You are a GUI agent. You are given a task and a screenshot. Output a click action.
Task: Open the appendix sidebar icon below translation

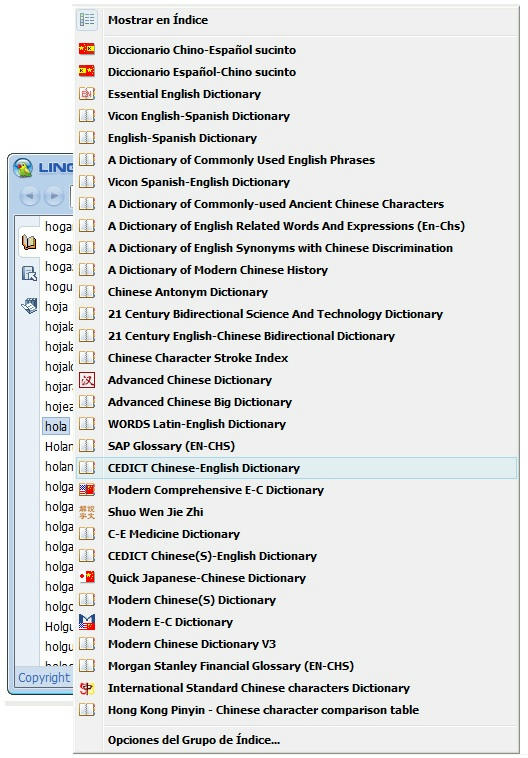click(29, 306)
